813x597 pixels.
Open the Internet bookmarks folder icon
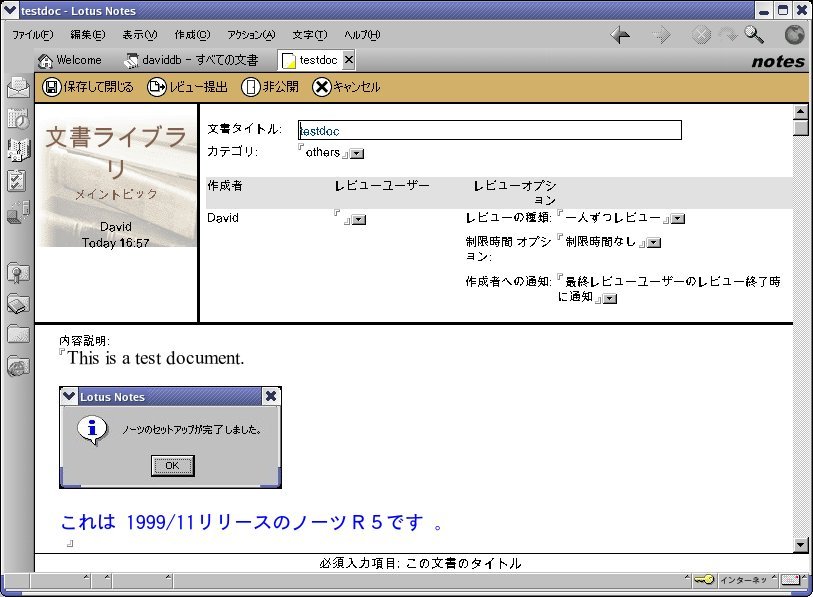[x=18, y=366]
